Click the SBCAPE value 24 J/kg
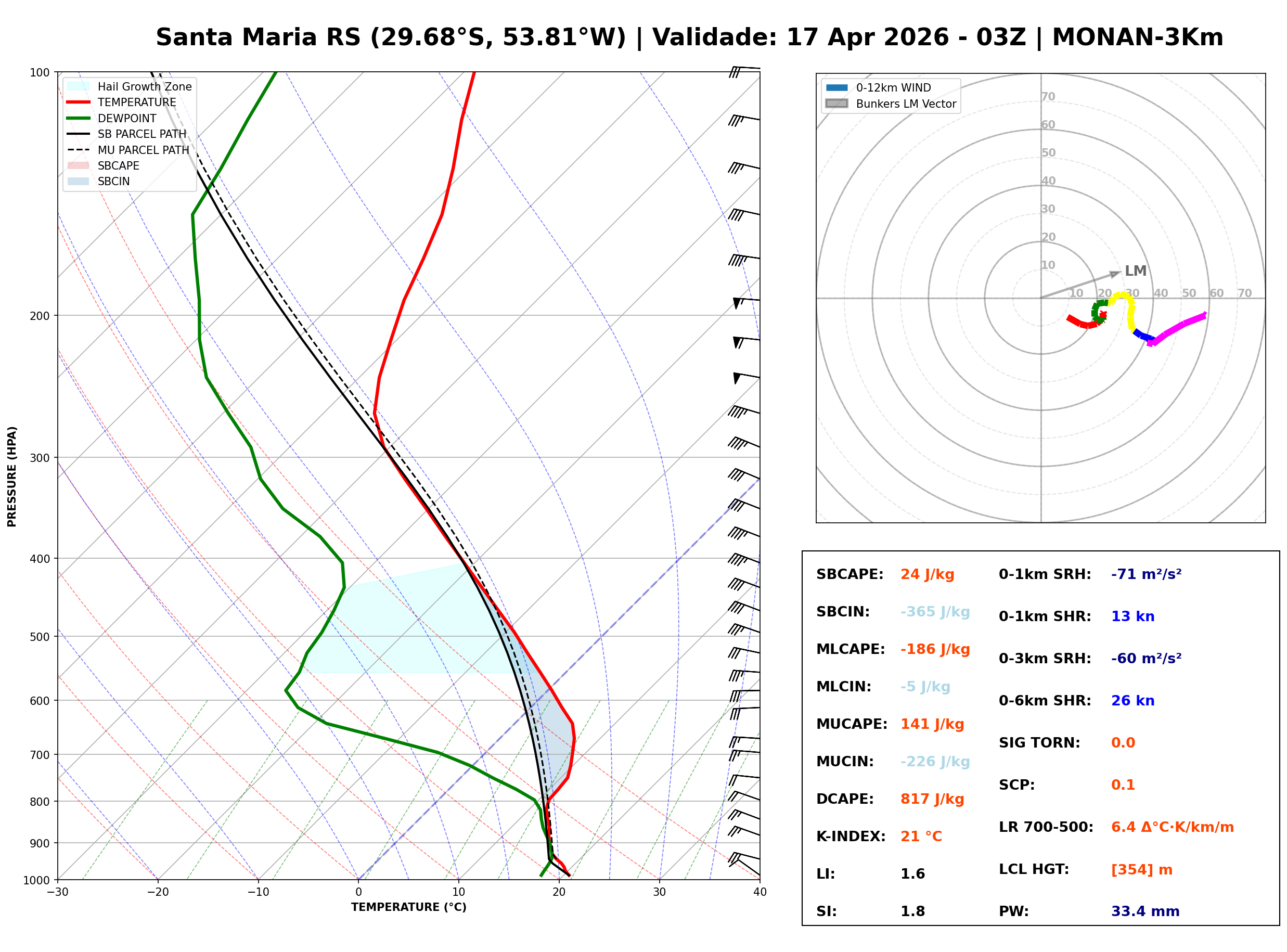1287x952 pixels. click(x=927, y=574)
